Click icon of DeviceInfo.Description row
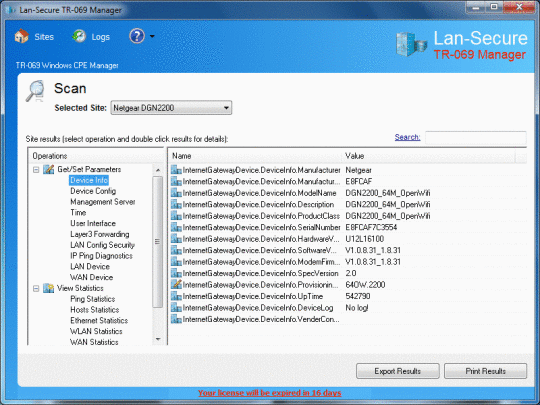540x405 pixels. [x=176, y=204]
